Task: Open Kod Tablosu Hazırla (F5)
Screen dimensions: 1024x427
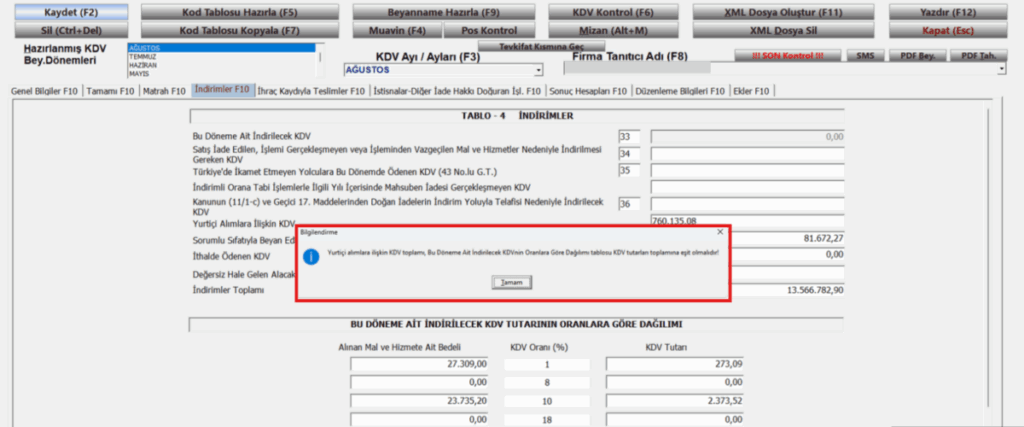Action: (x=240, y=12)
